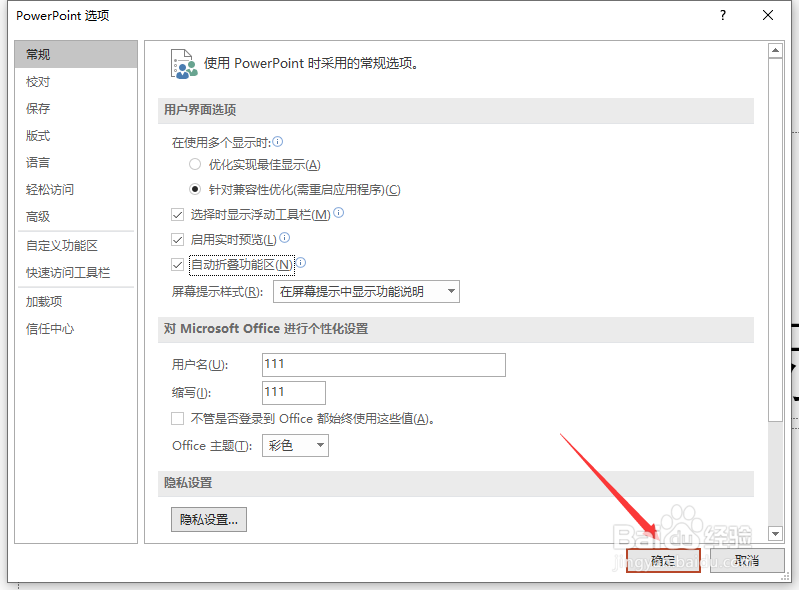799x590 pixels.
Task: Click the 用户名 input field
Action: click(384, 365)
